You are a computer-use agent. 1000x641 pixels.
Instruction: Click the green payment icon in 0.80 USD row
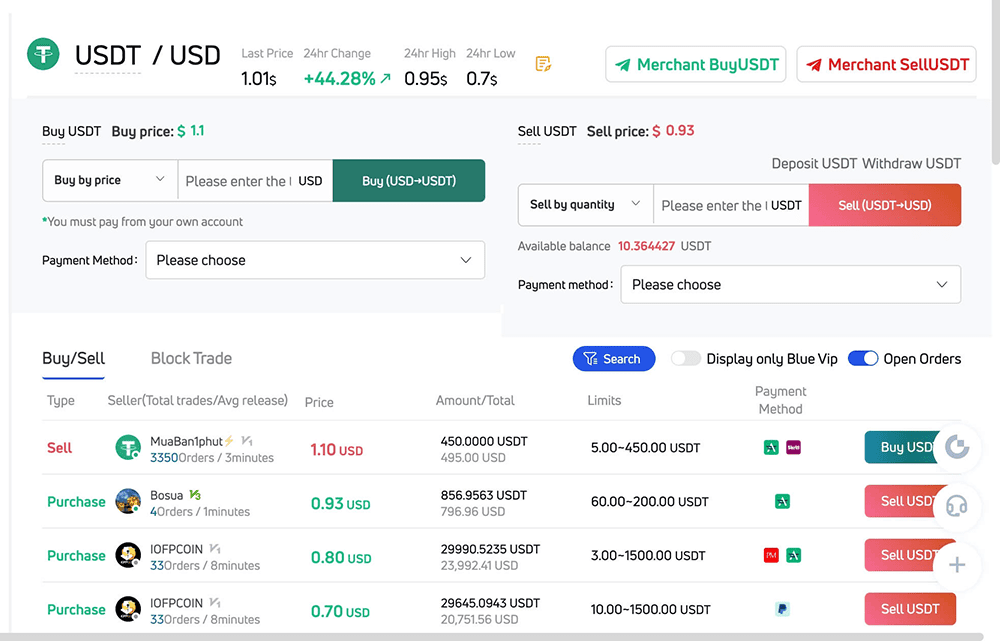coord(793,555)
